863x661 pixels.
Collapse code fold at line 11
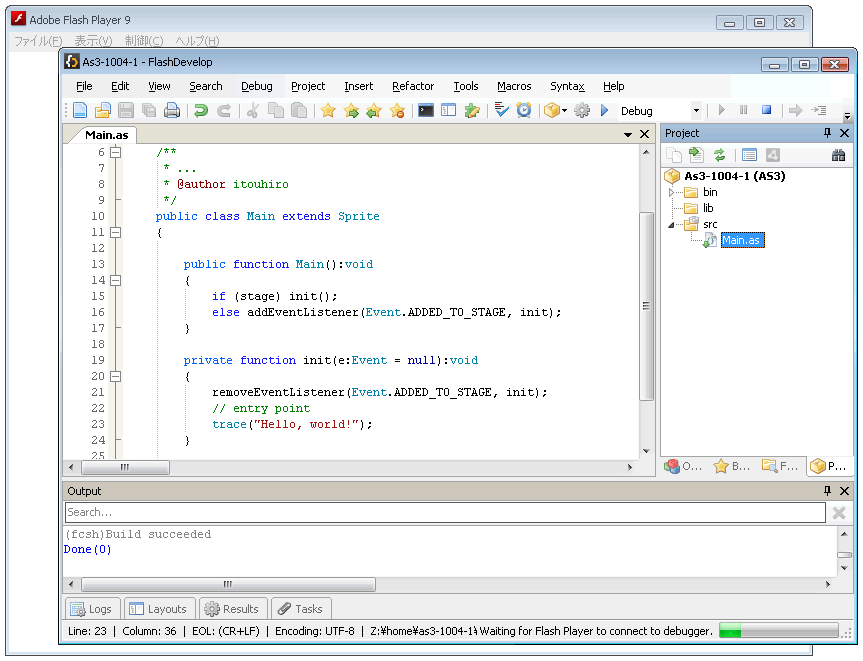(116, 232)
